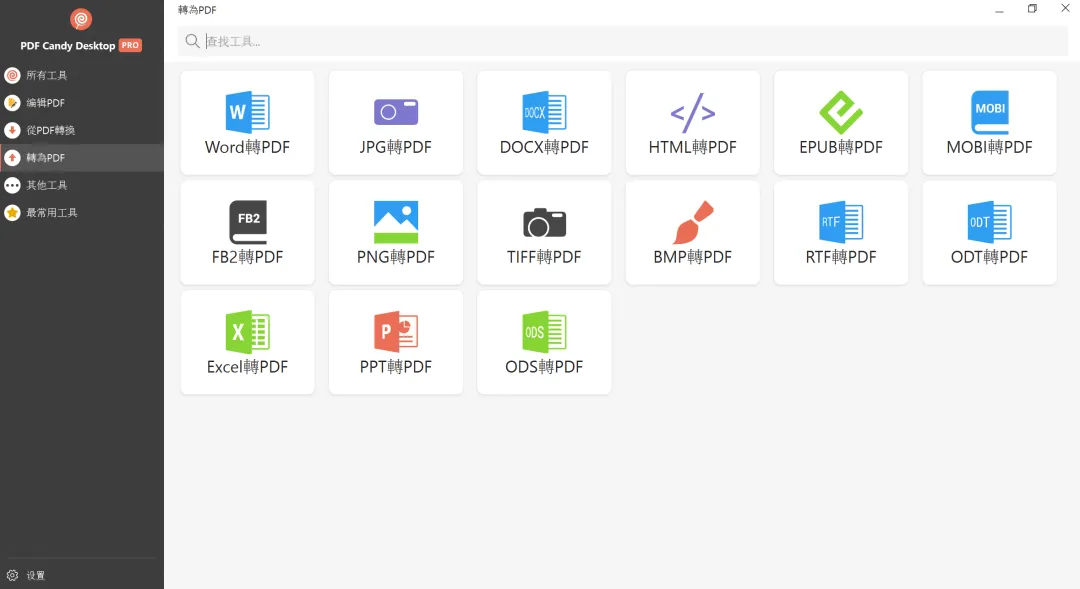
Task: Open the Word轉PDF tool icon
Action: [x=247, y=112]
